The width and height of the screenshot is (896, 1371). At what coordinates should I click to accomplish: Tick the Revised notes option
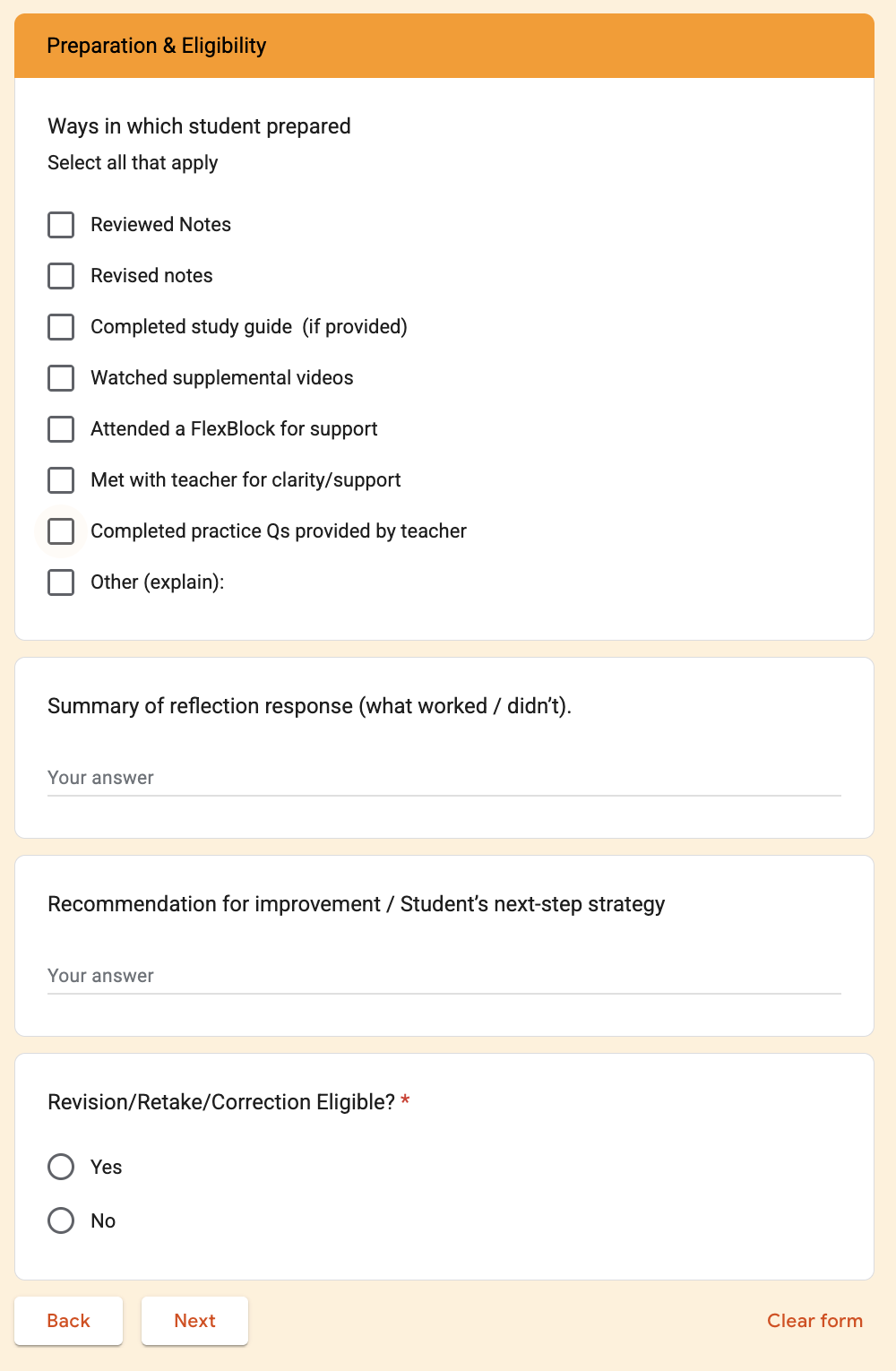click(61, 276)
